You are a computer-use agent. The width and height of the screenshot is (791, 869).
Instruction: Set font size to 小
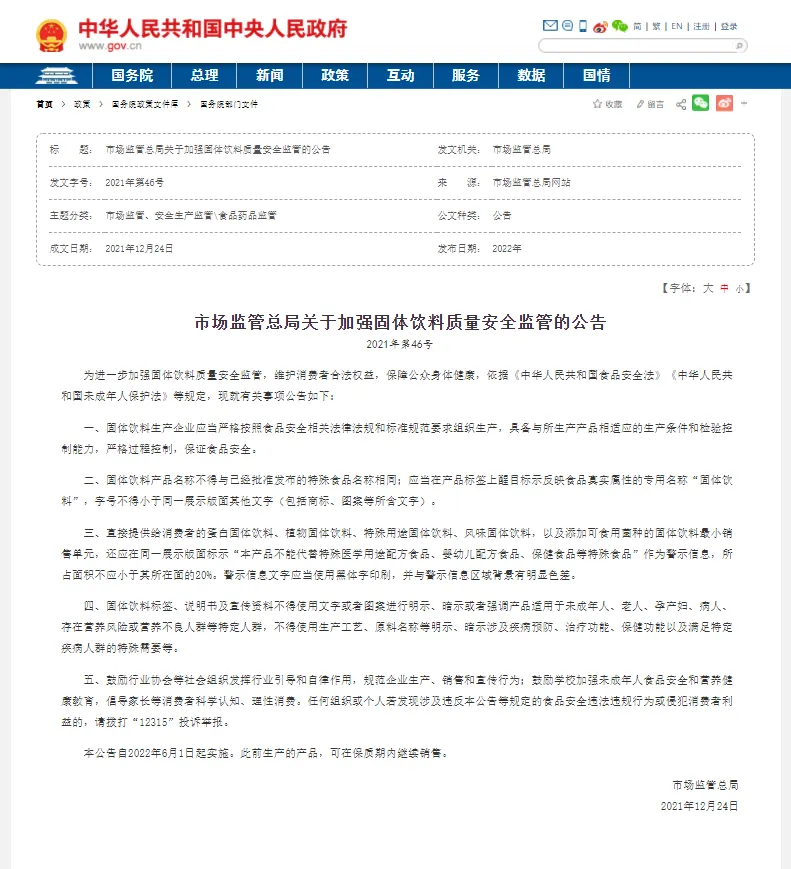click(739, 289)
